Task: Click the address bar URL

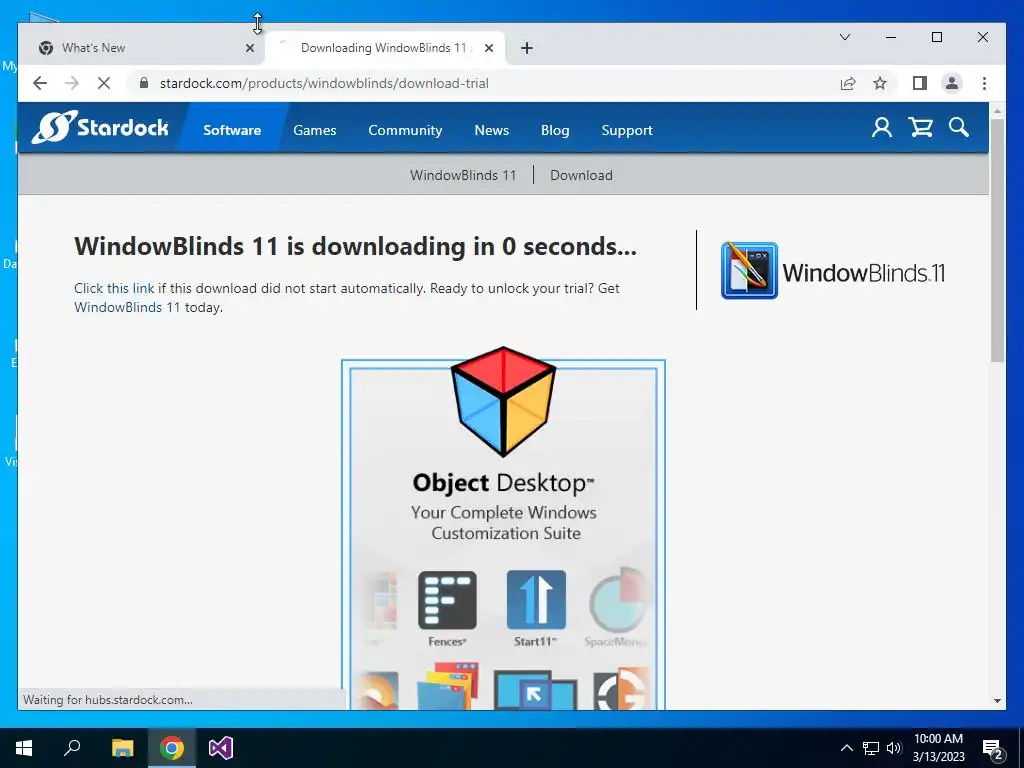Action: click(x=324, y=84)
